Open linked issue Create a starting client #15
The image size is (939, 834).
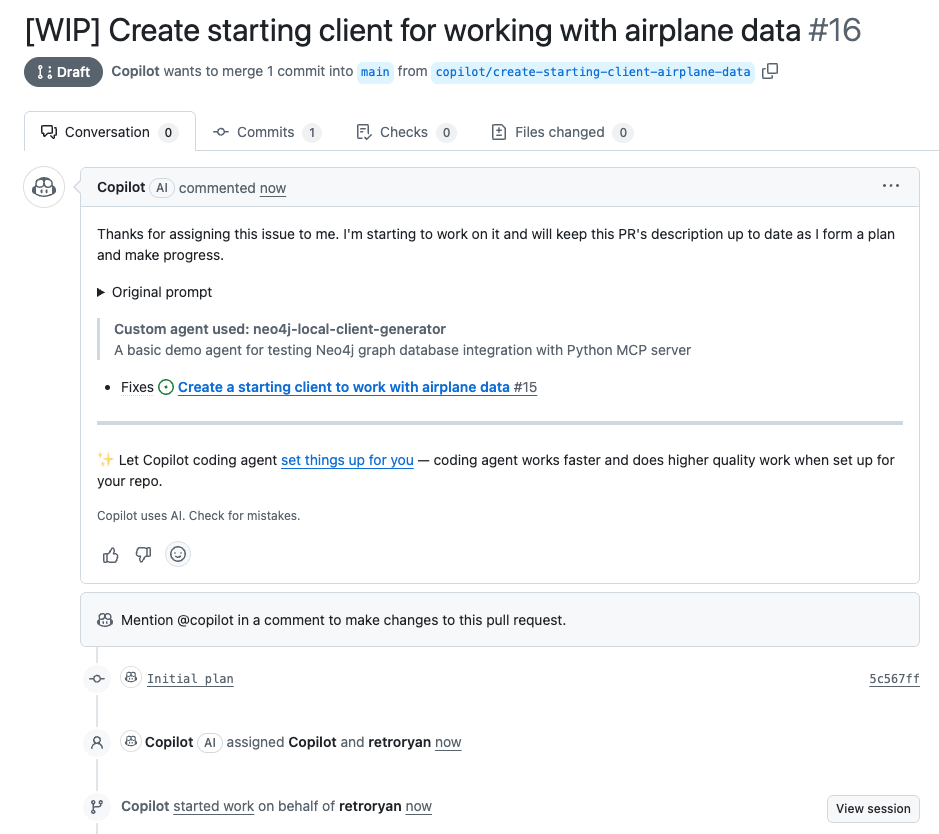[x=358, y=387]
